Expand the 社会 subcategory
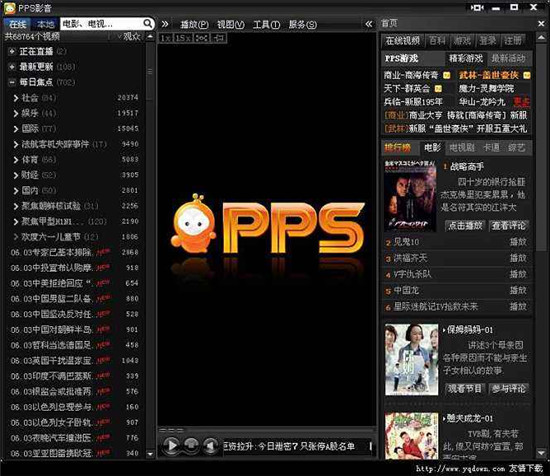The width and height of the screenshot is (550, 476). (x=16, y=98)
